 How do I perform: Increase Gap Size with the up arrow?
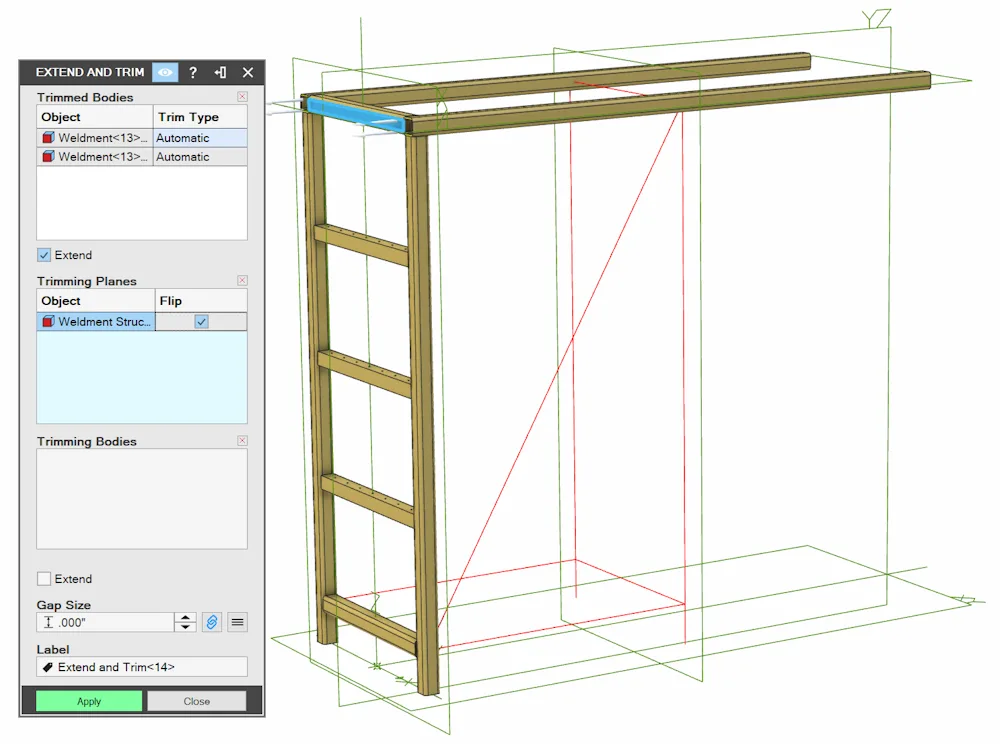185,618
